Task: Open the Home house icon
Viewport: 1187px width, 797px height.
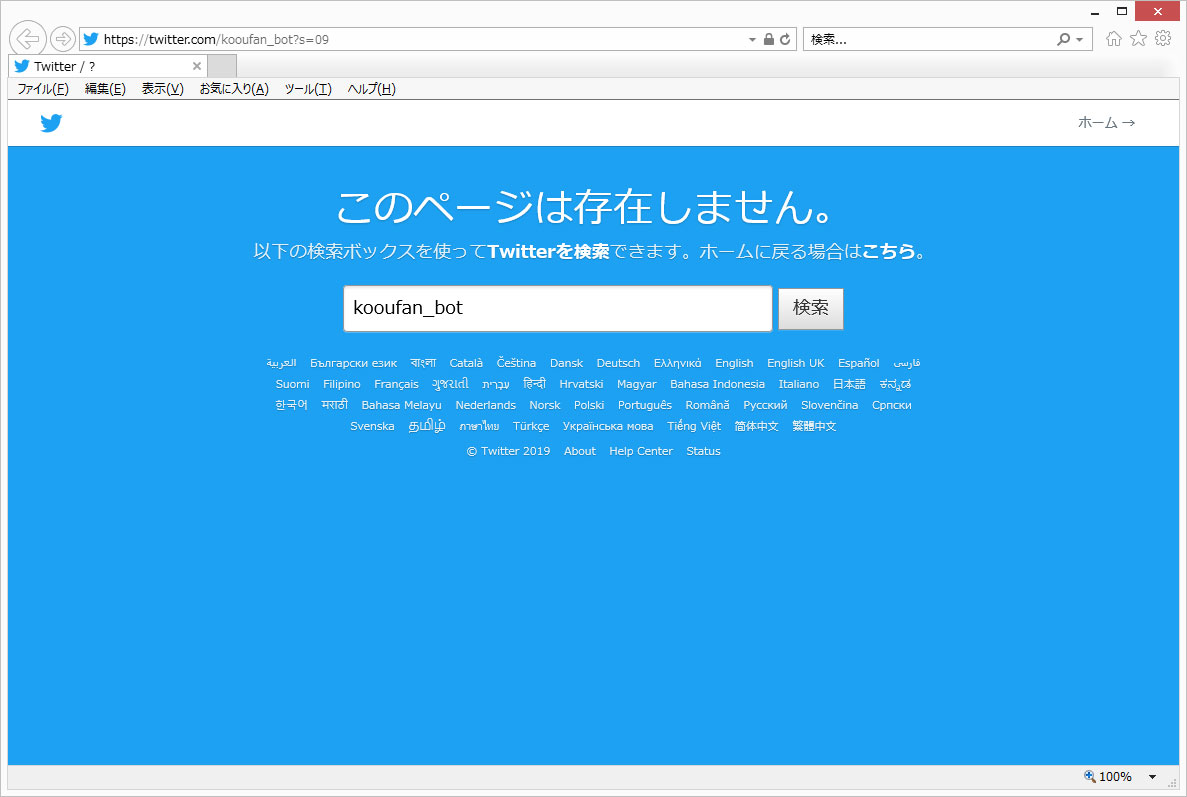Action: click(x=1114, y=39)
